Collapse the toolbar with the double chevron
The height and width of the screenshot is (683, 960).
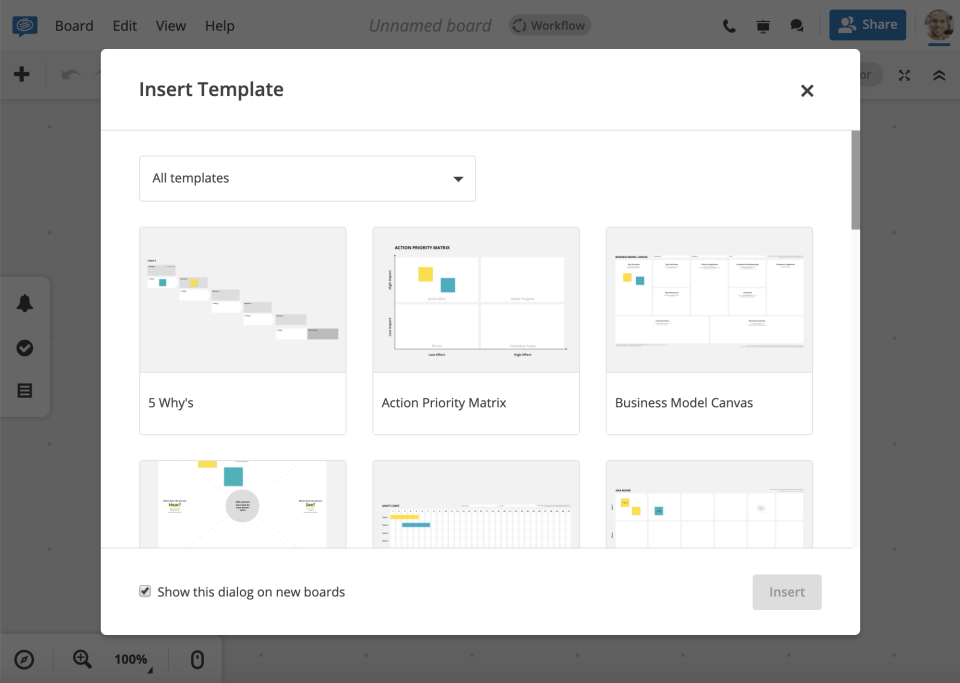click(940, 74)
